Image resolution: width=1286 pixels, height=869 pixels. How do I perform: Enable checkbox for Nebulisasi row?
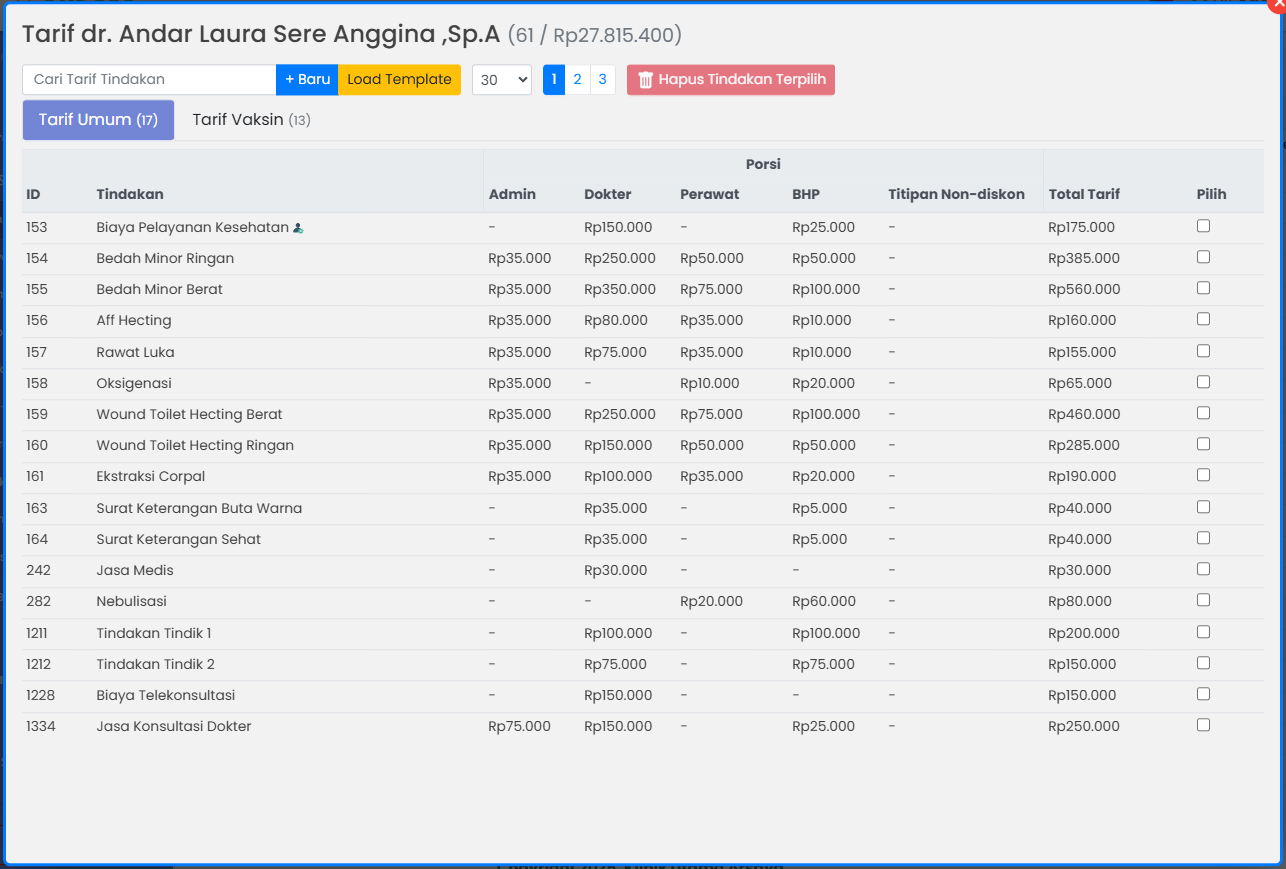[x=1203, y=600]
